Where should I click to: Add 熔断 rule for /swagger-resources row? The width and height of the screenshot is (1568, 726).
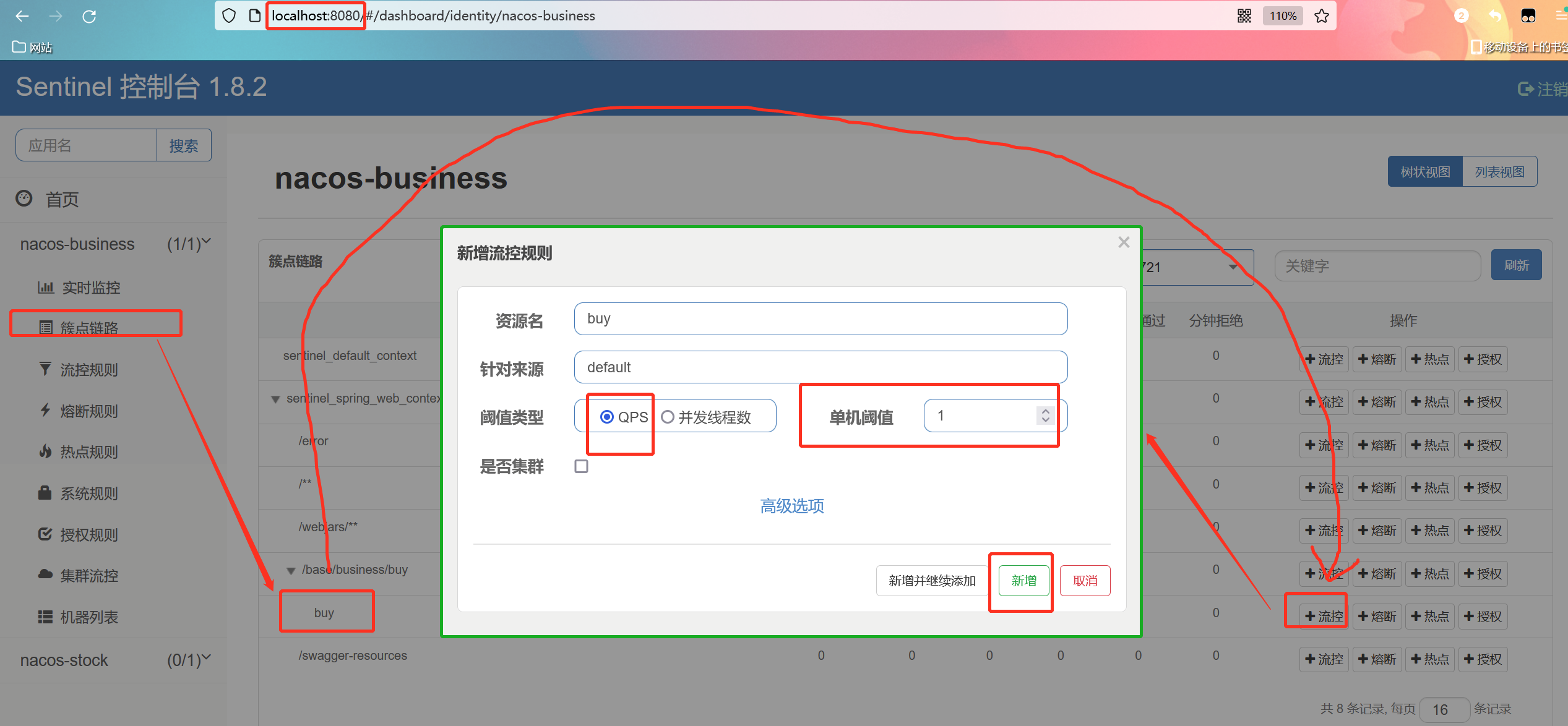1377,659
